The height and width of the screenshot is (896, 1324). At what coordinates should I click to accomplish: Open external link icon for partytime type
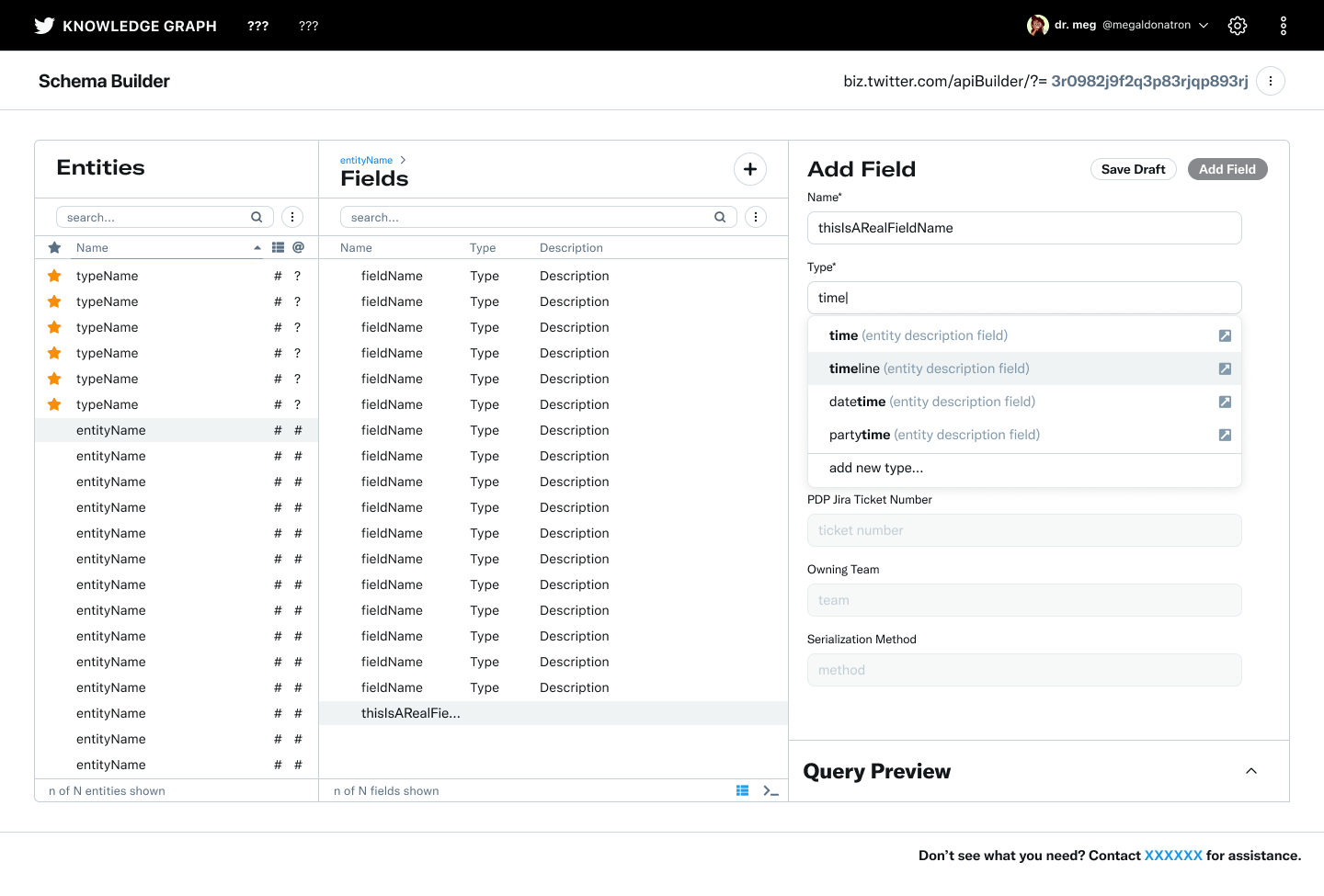click(1225, 435)
